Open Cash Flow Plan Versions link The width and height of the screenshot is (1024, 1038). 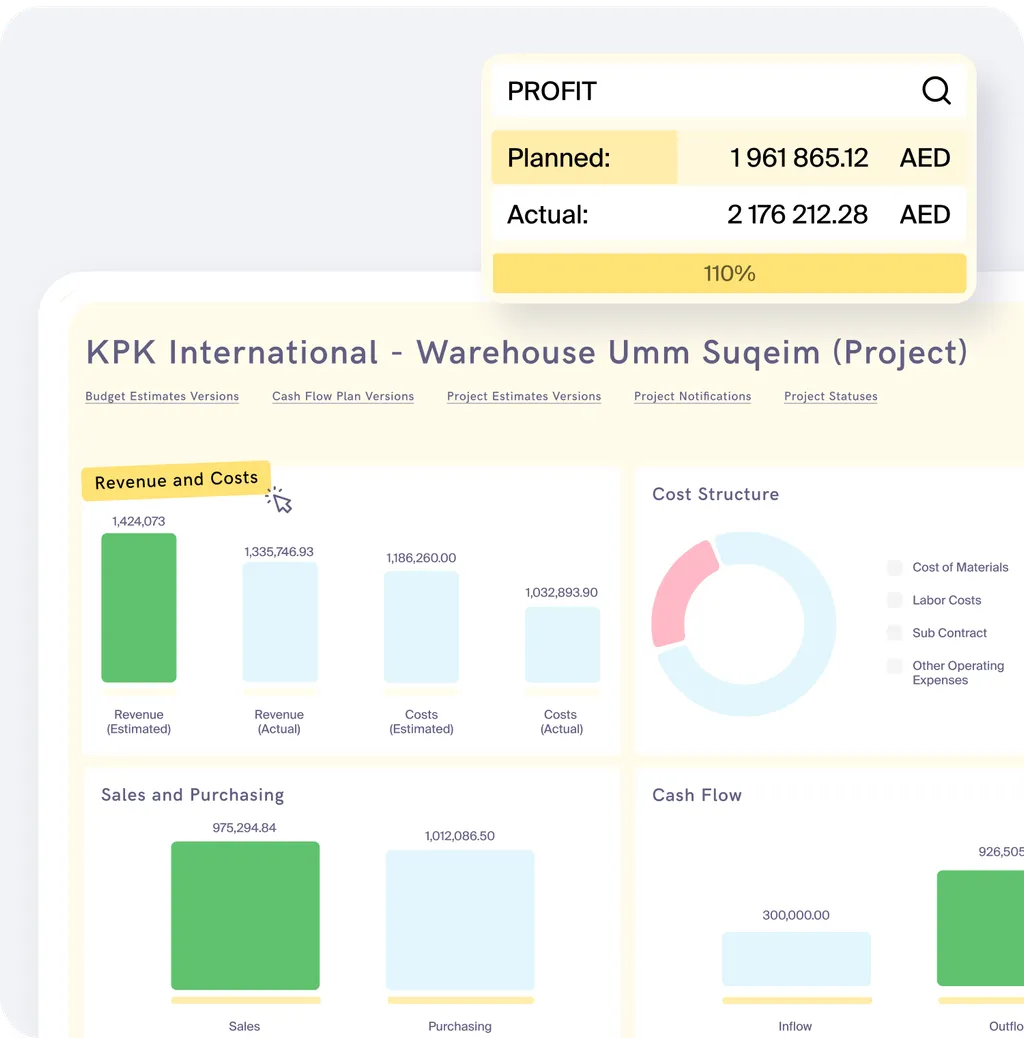point(343,396)
